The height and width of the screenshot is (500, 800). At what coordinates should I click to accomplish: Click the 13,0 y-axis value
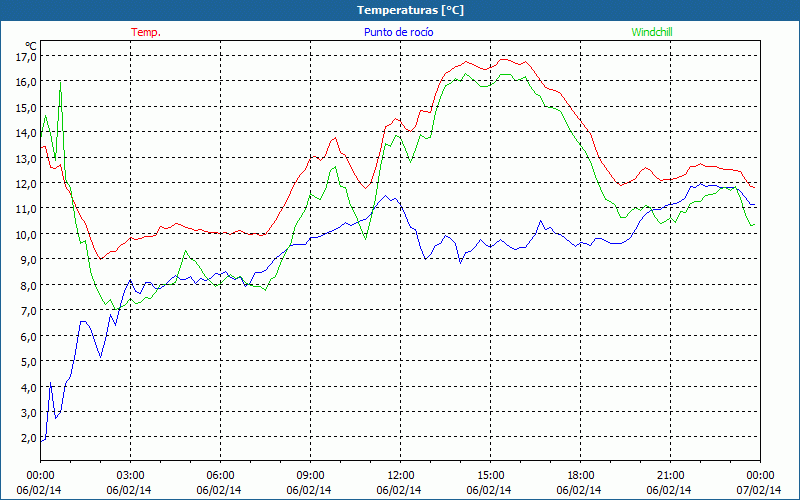(26, 158)
